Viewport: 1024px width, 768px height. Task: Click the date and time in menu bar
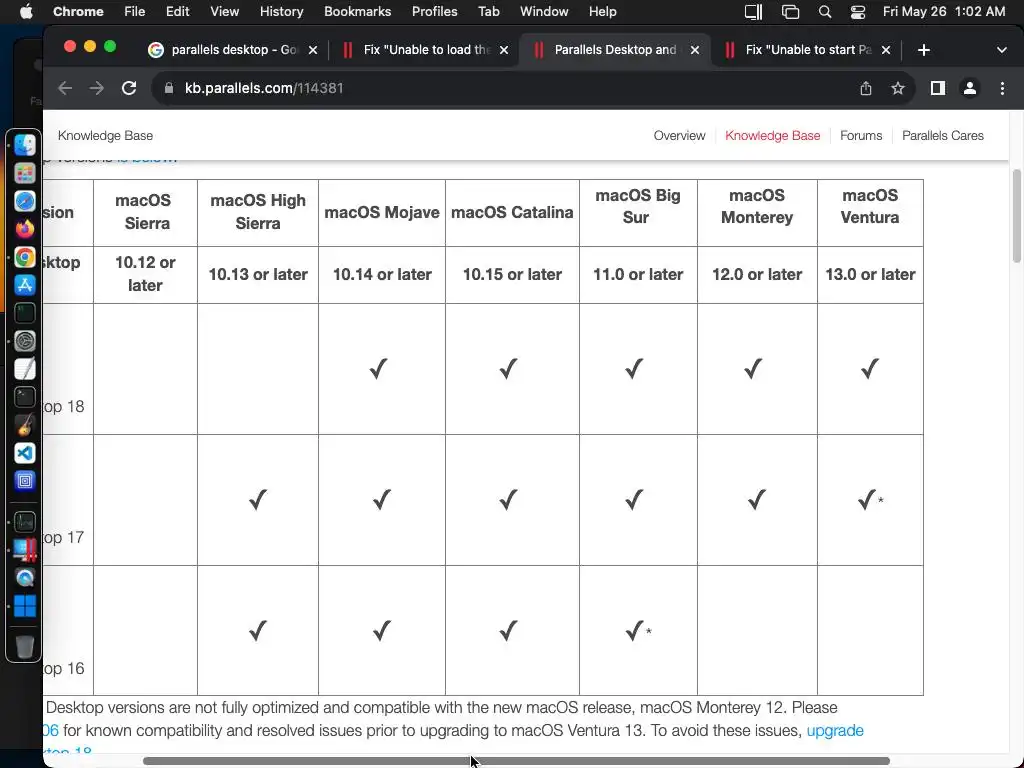[944, 12]
